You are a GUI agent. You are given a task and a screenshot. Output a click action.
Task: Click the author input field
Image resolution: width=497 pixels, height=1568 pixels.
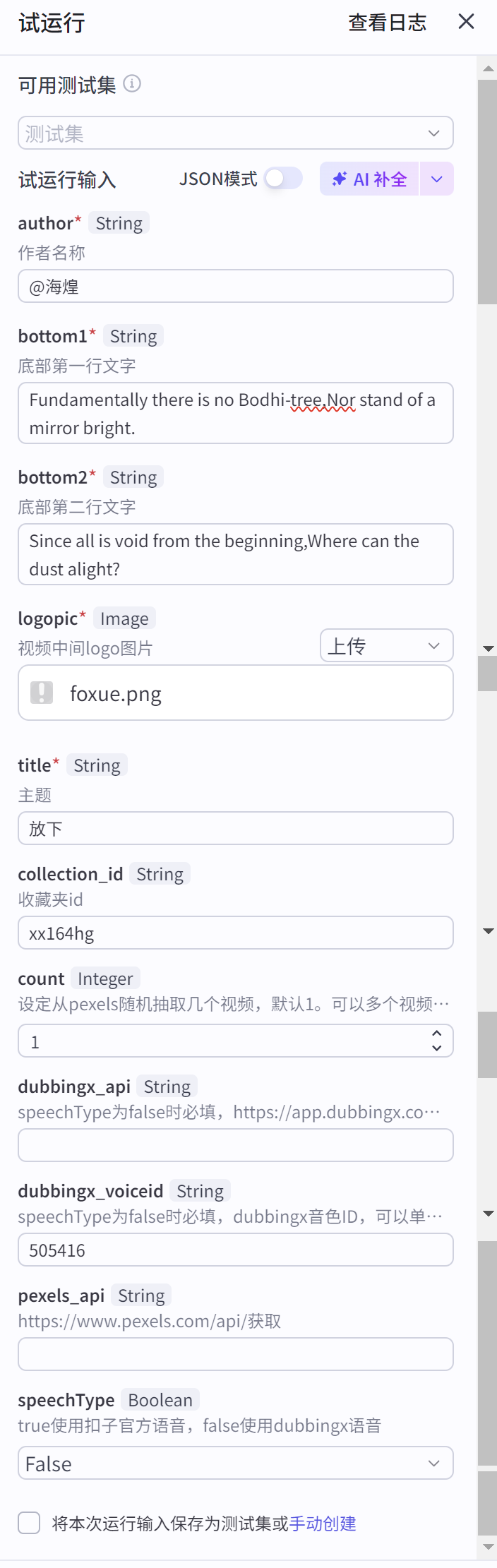(x=236, y=287)
